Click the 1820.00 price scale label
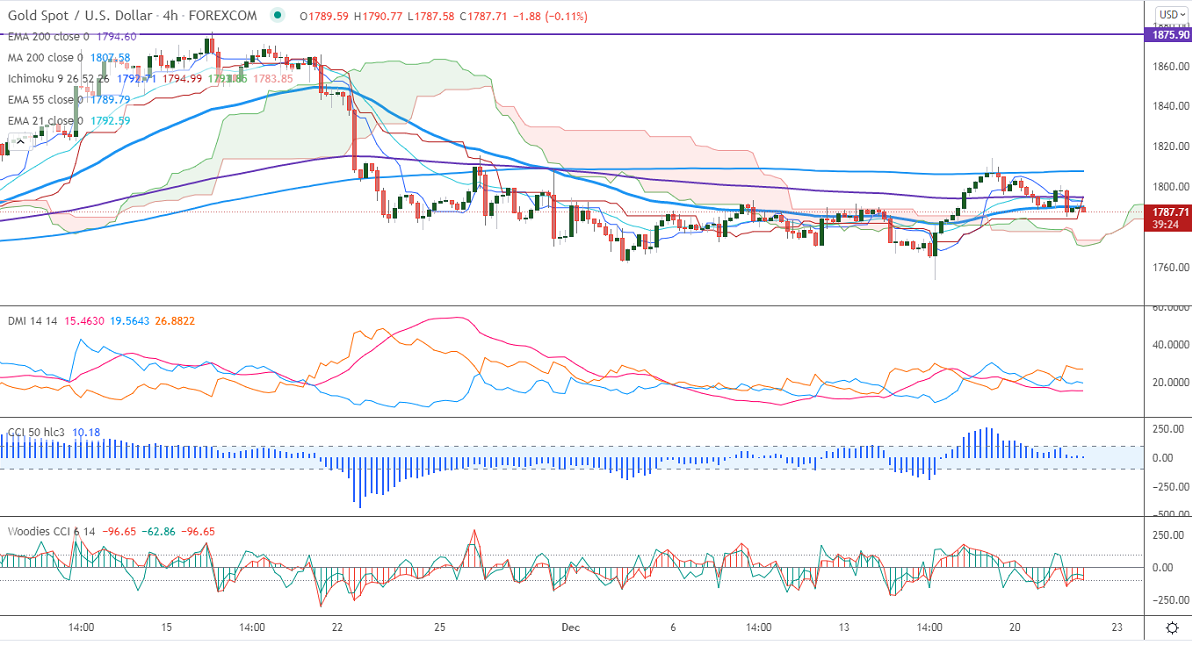Image resolution: width=1192 pixels, height=645 pixels. pyautogui.click(x=1171, y=147)
